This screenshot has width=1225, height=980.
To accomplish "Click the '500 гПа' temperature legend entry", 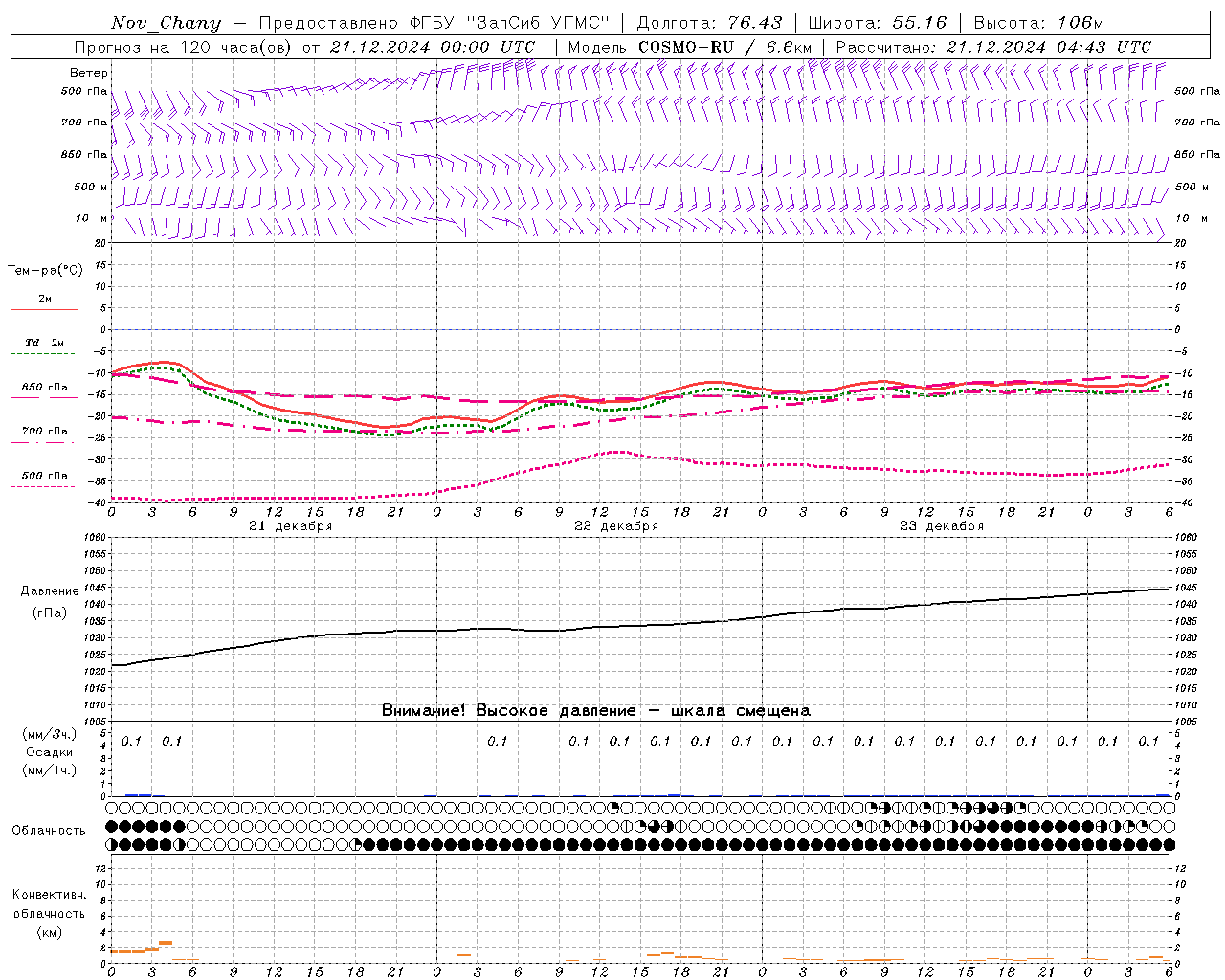I will point(45,476).
